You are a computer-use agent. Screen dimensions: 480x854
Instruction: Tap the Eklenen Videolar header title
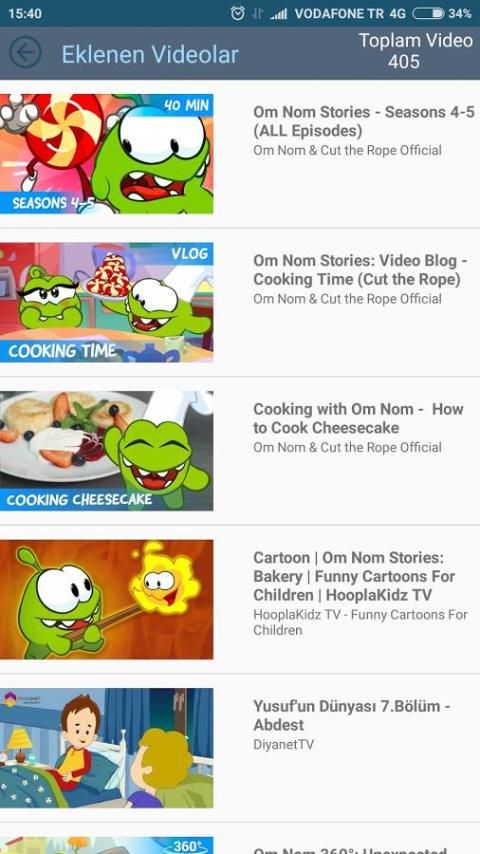pyautogui.click(x=150, y=54)
